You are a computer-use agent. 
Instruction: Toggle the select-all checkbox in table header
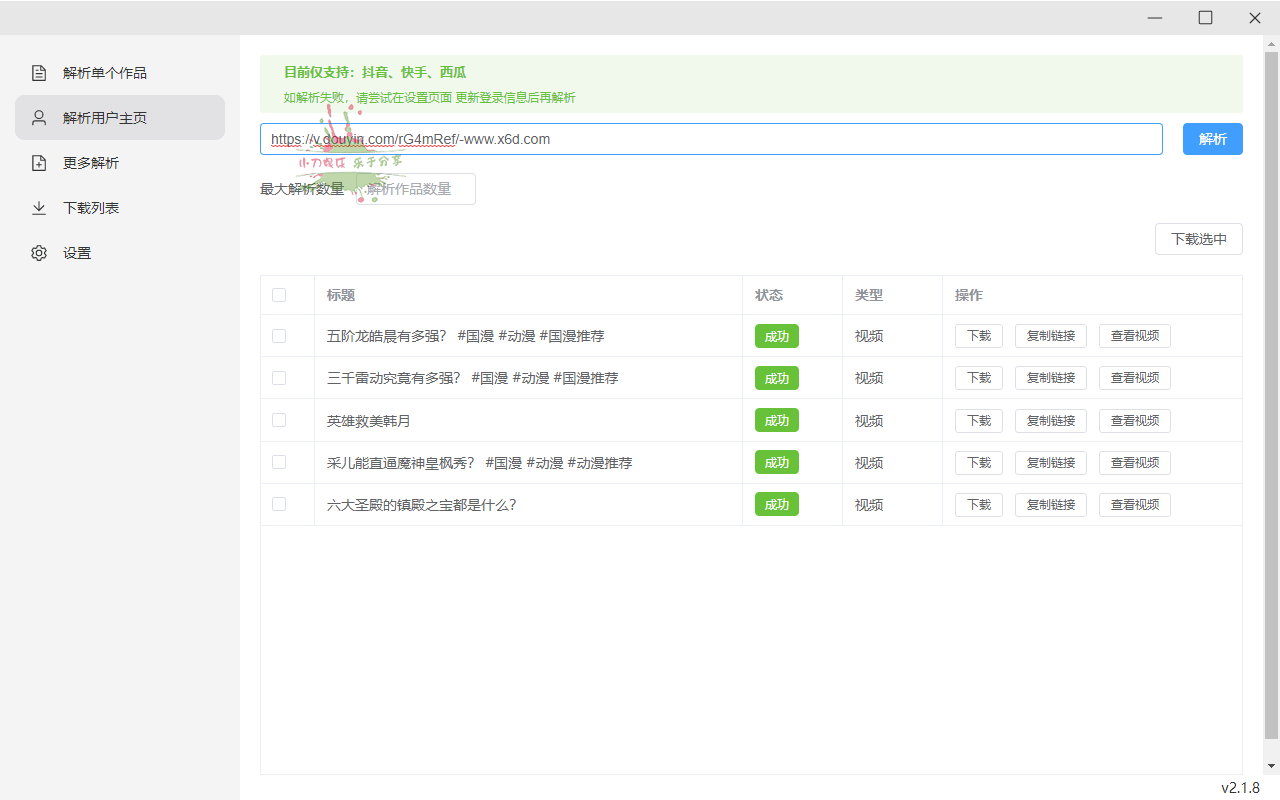click(279, 295)
